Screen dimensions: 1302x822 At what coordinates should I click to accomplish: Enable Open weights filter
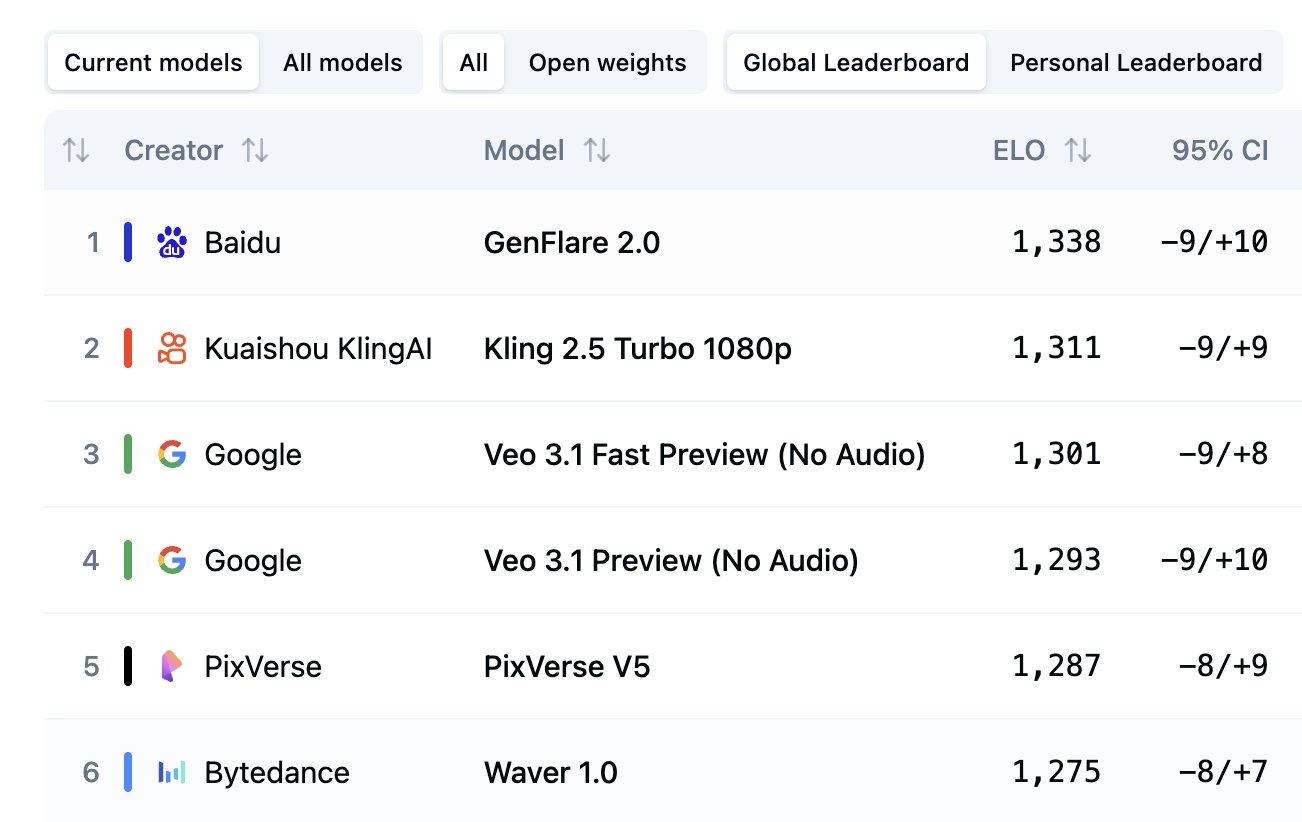coord(607,63)
